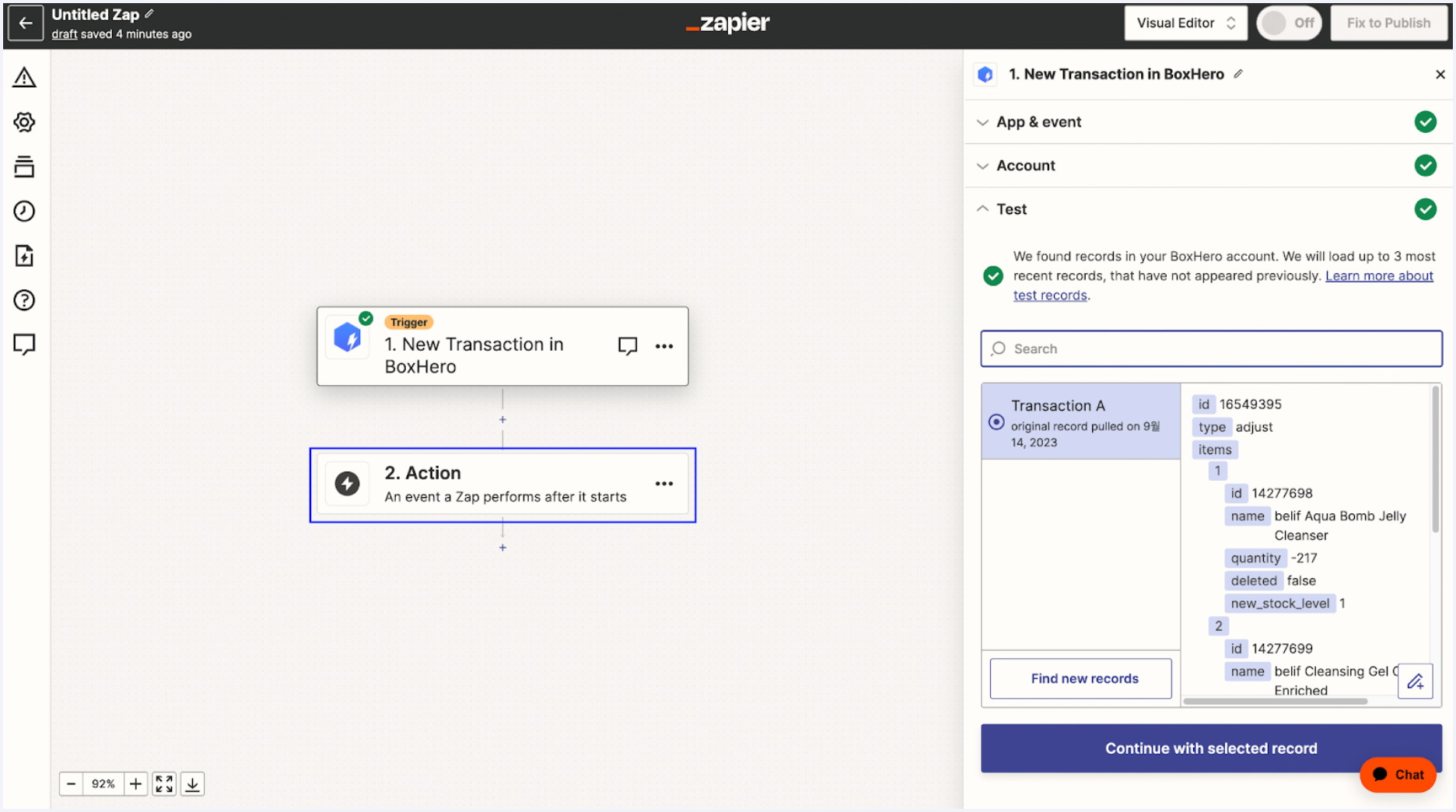Viewport: 1456px width, 812px height.
Task: Open the trigger step options menu
Action: click(664, 346)
